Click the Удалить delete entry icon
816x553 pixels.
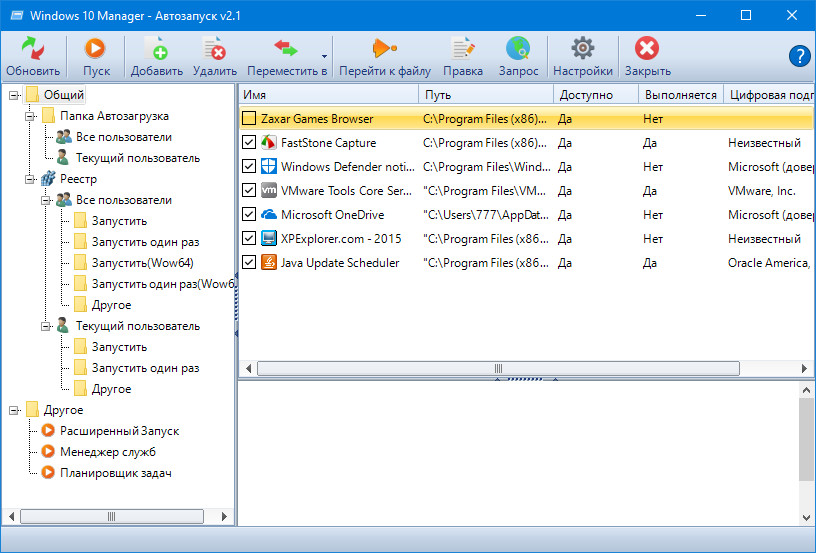tap(214, 48)
